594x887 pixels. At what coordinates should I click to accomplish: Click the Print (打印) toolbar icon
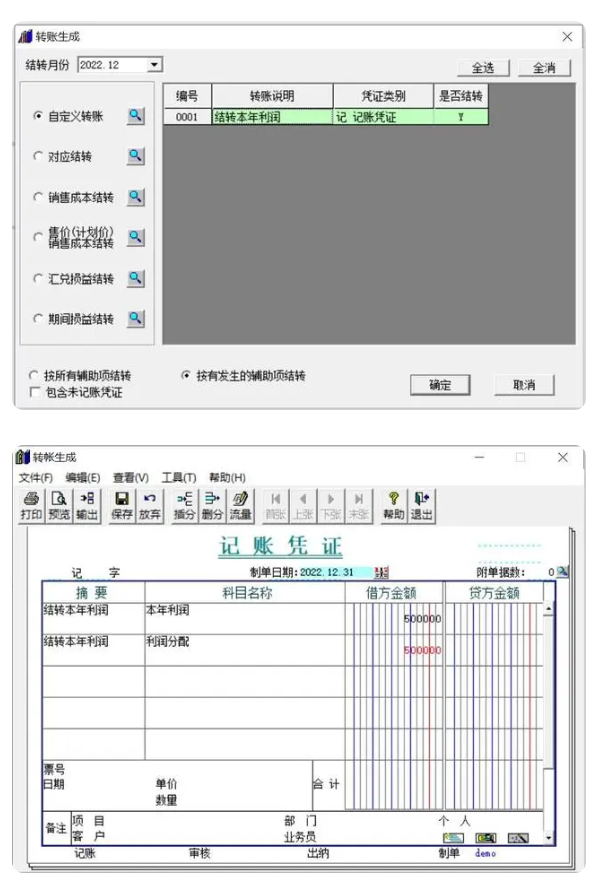(31, 506)
